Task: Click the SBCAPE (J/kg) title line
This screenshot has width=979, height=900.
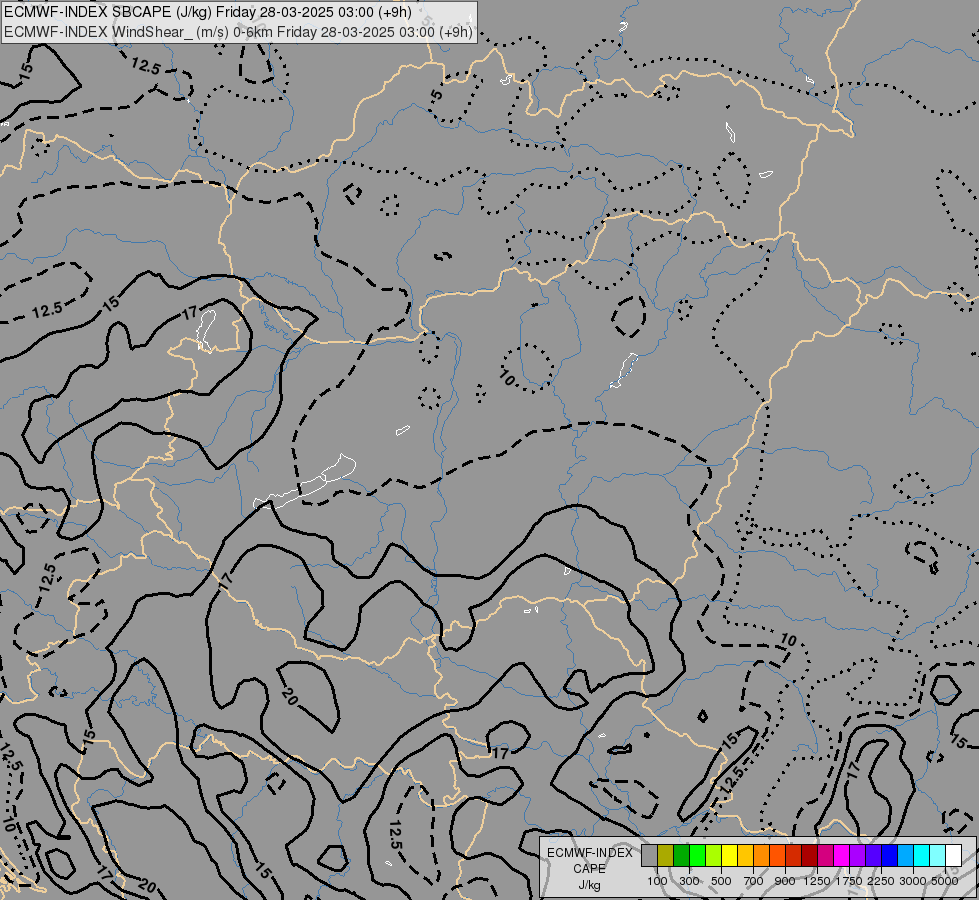Action: point(207,12)
